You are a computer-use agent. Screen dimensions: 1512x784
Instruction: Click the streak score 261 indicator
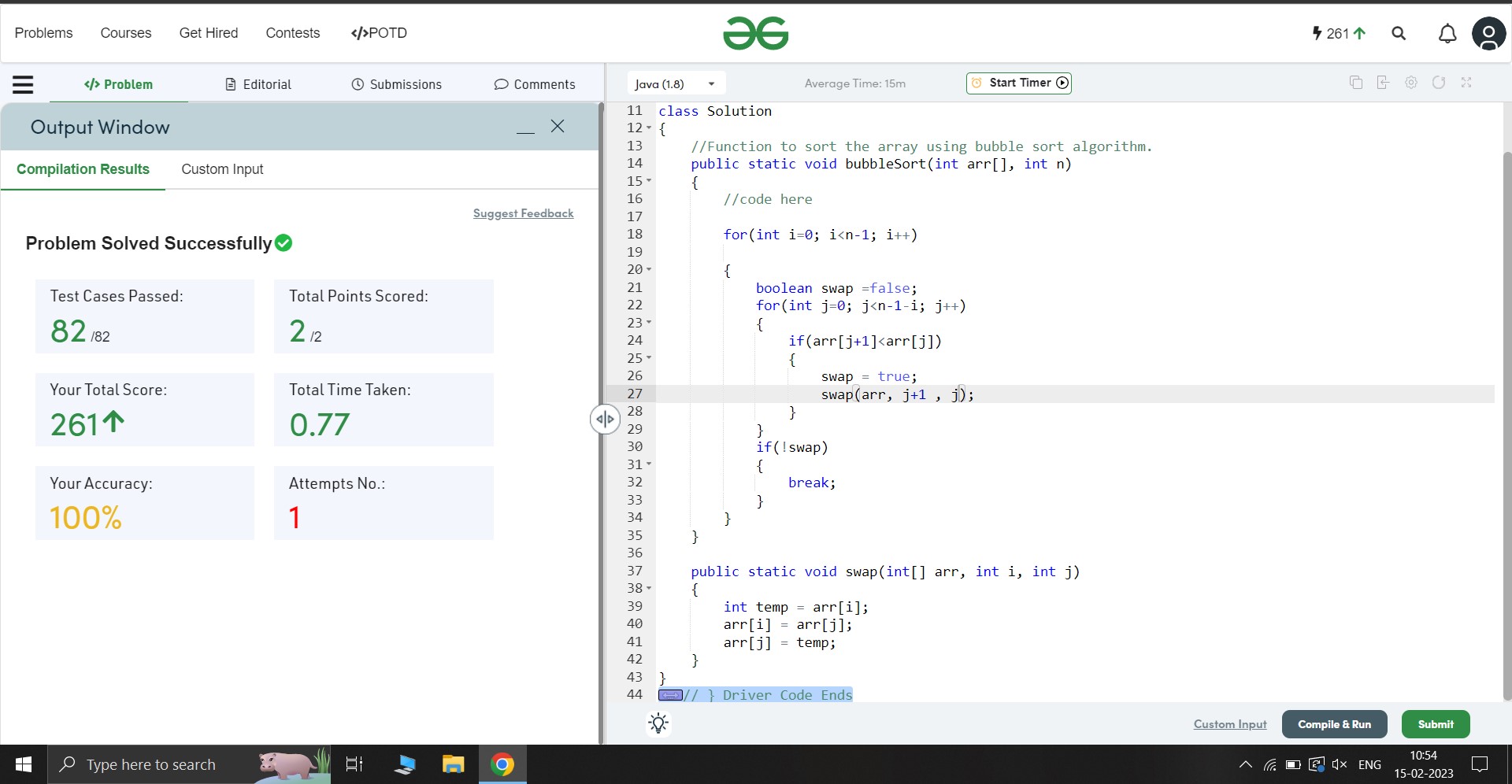(1339, 33)
